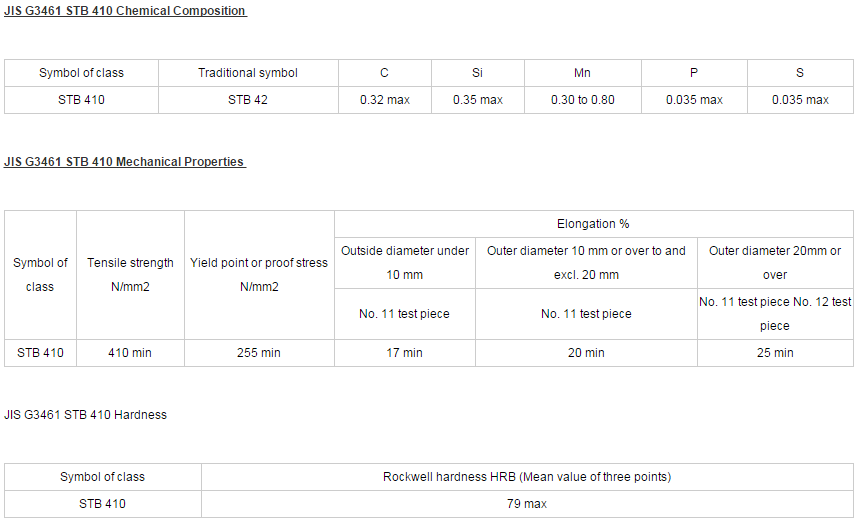The height and width of the screenshot is (526, 860).
Task: Click the JIS G3461 STB 410 Hardness heading
Action: (x=85, y=415)
